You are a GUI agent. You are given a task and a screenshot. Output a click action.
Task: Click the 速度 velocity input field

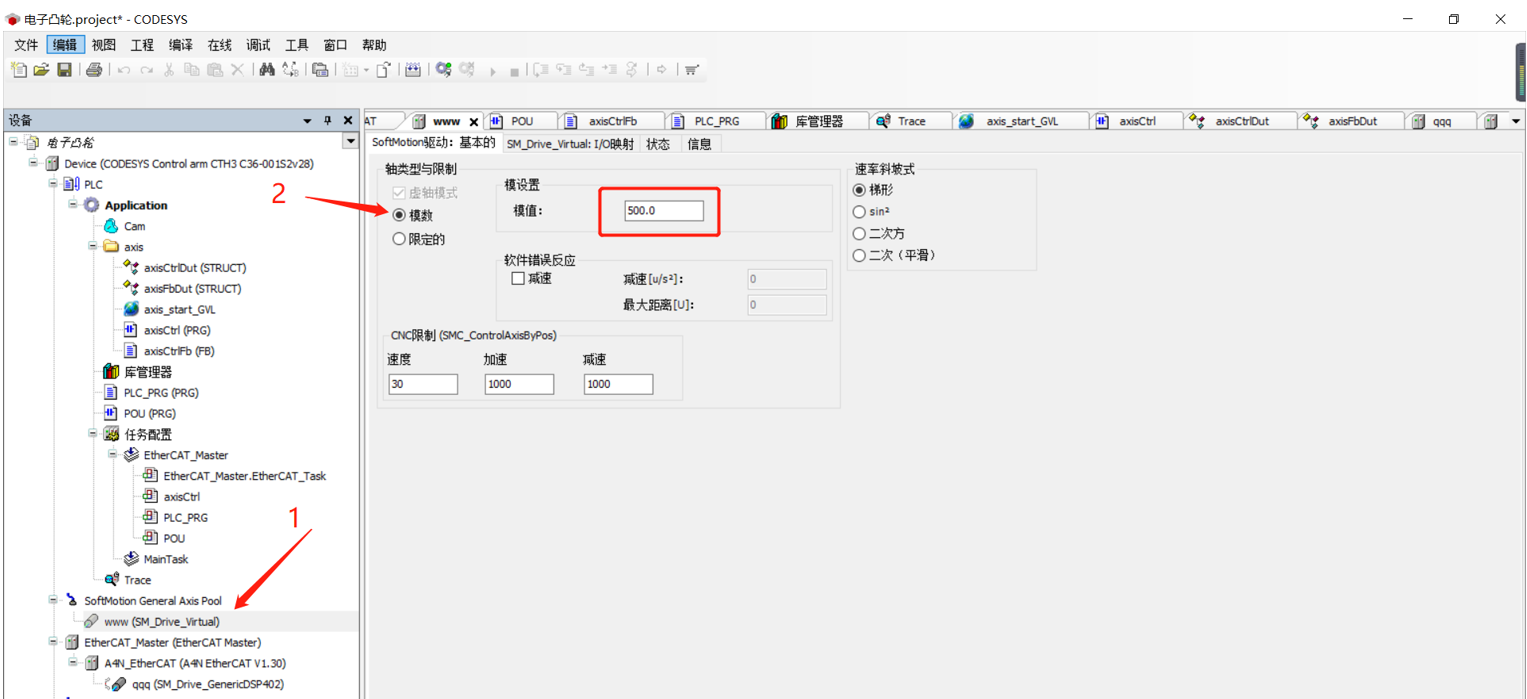[x=423, y=384]
